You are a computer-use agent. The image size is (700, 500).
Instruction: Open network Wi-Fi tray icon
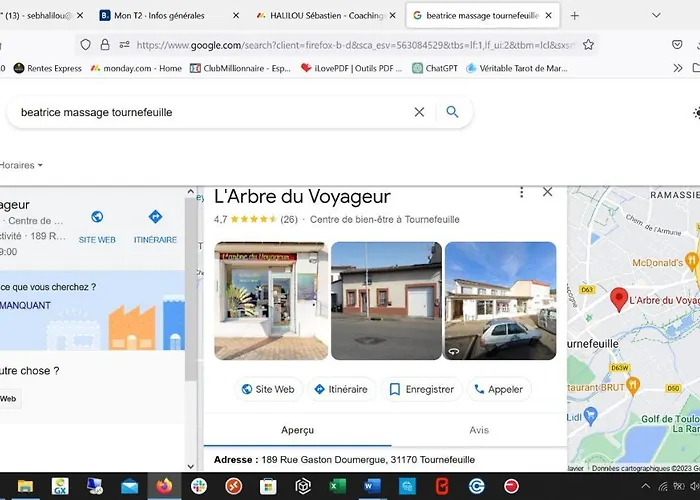(663, 486)
